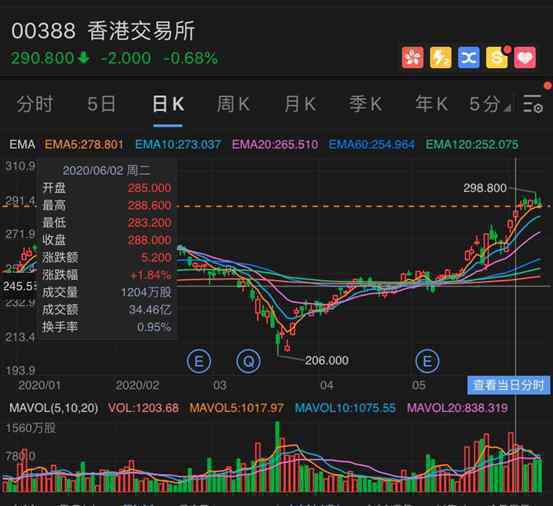Tap the red Hong Kong bauhinia icon
Image resolution: width=553 pixels, height=506 pixels.
pyautogui.click(x=412, y=57)
